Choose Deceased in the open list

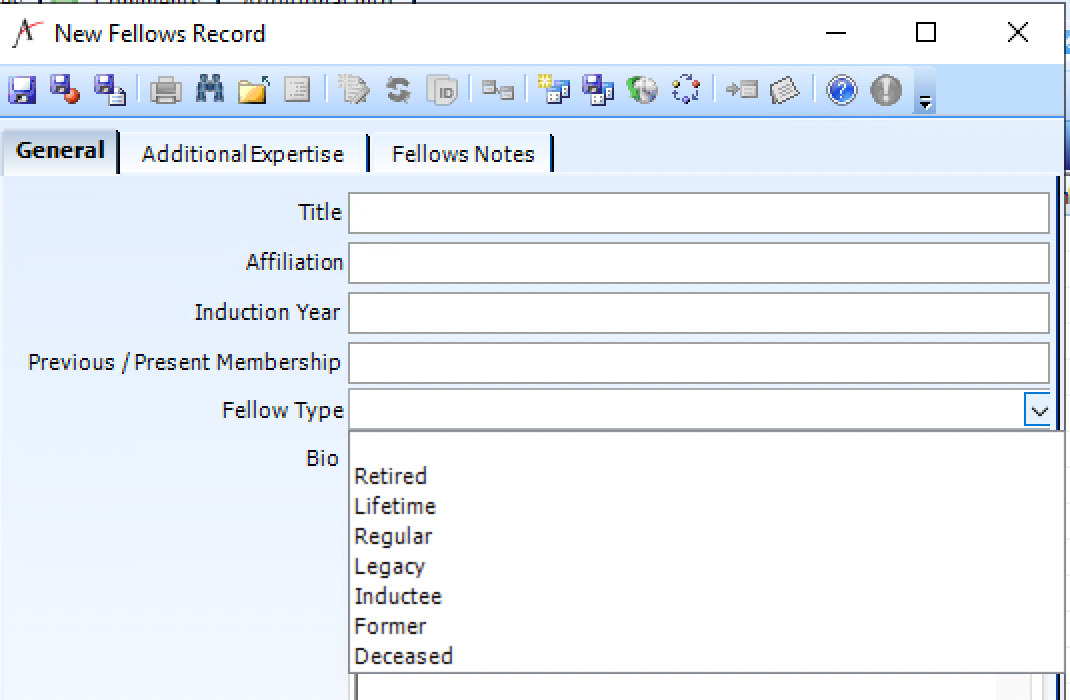click(404, 656)
